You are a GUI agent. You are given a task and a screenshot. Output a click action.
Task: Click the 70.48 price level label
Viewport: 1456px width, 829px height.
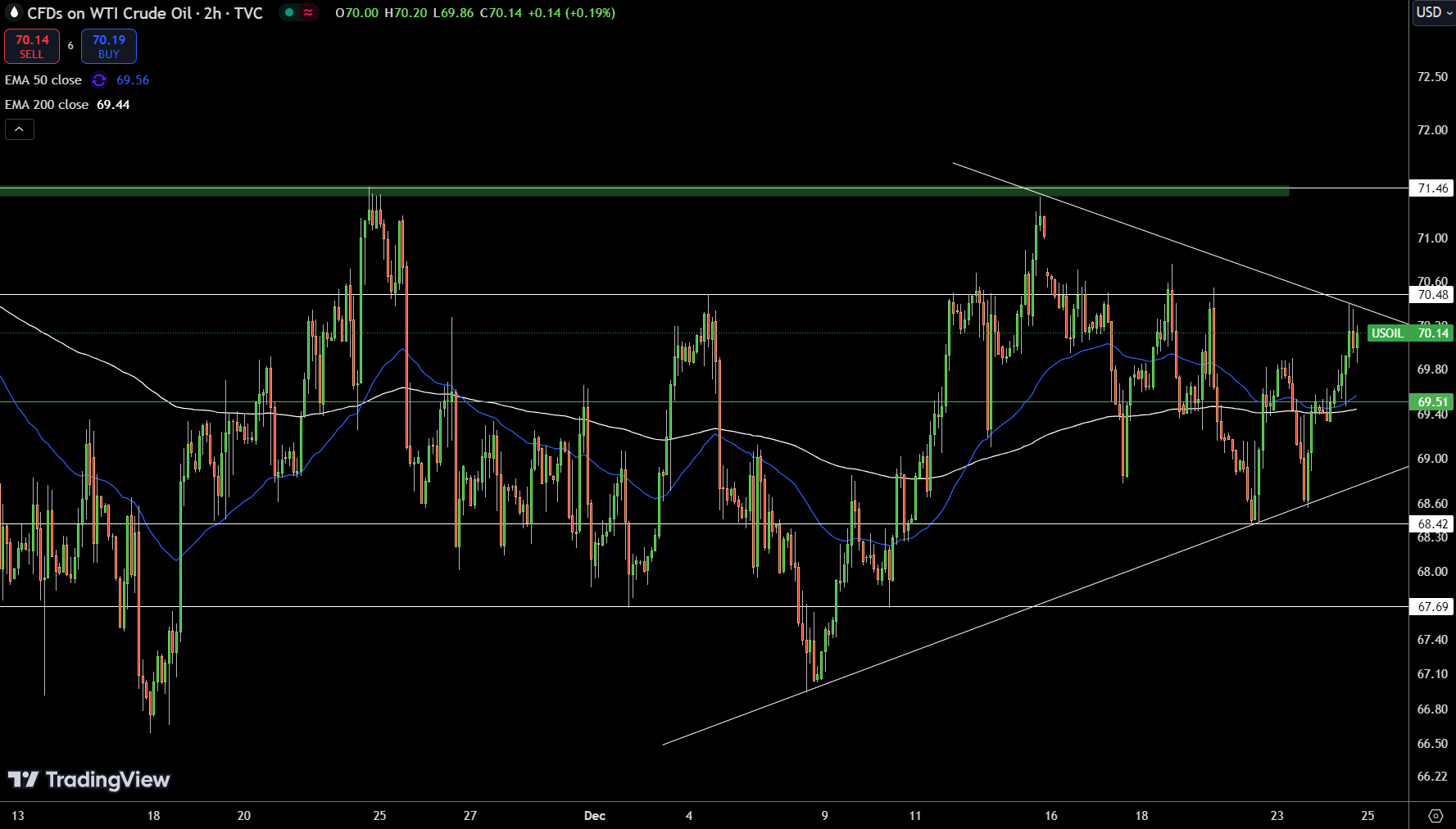pos(1432,295)
